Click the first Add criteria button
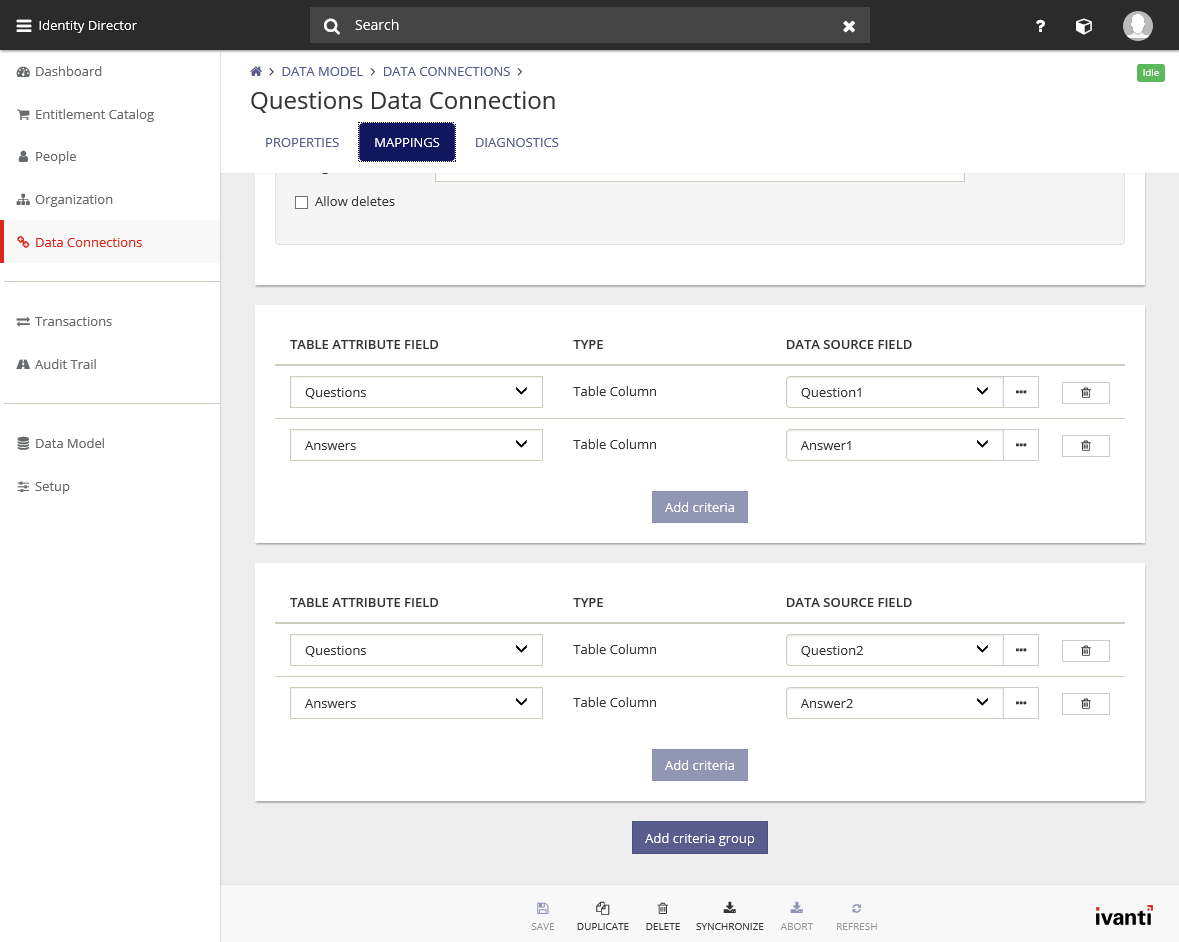The width and height of the screenshot is (1179, 942). pyautogui.click(x=699, y=507)
